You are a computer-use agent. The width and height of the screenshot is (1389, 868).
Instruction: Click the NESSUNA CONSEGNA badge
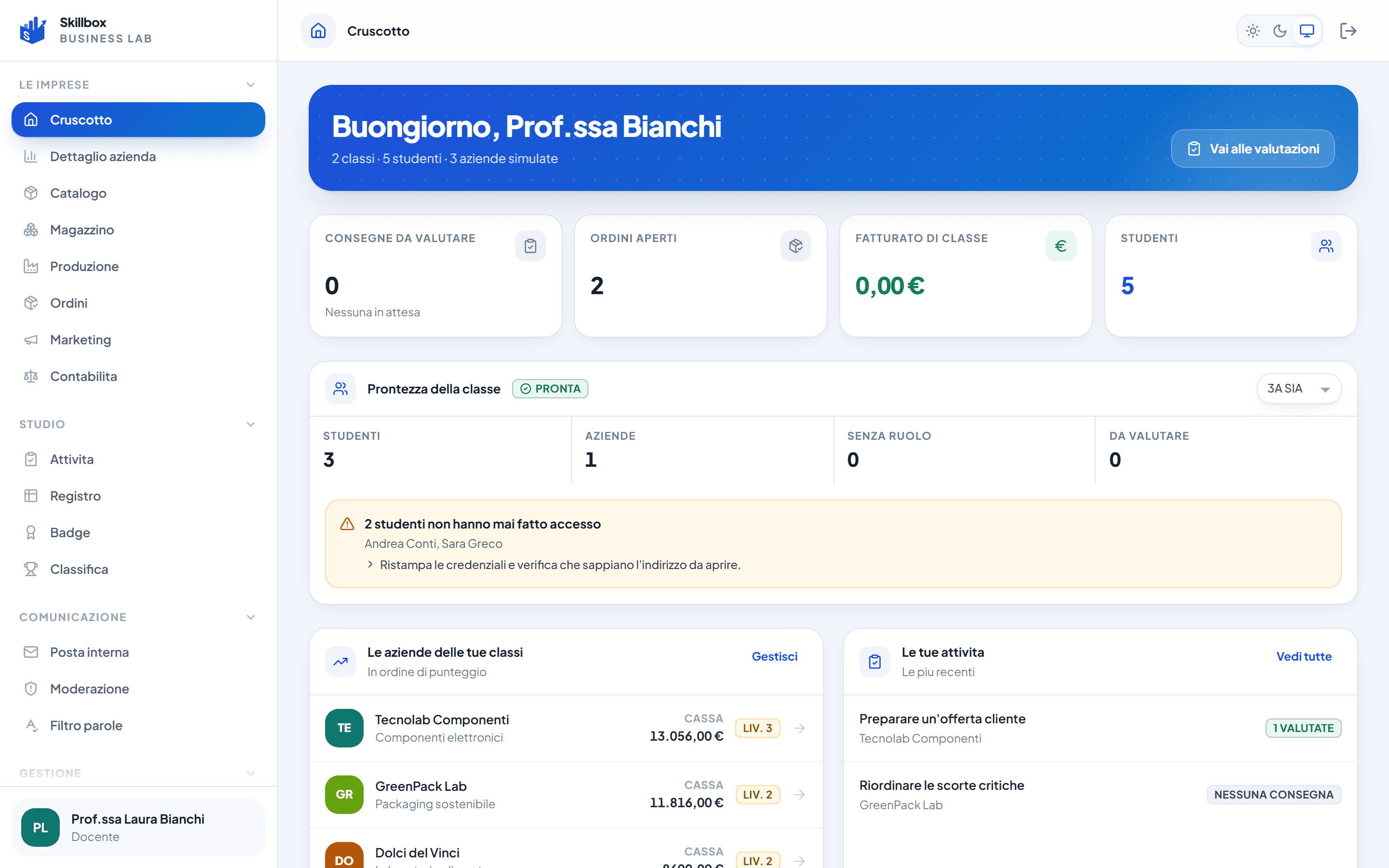[x=1273, y=795]
